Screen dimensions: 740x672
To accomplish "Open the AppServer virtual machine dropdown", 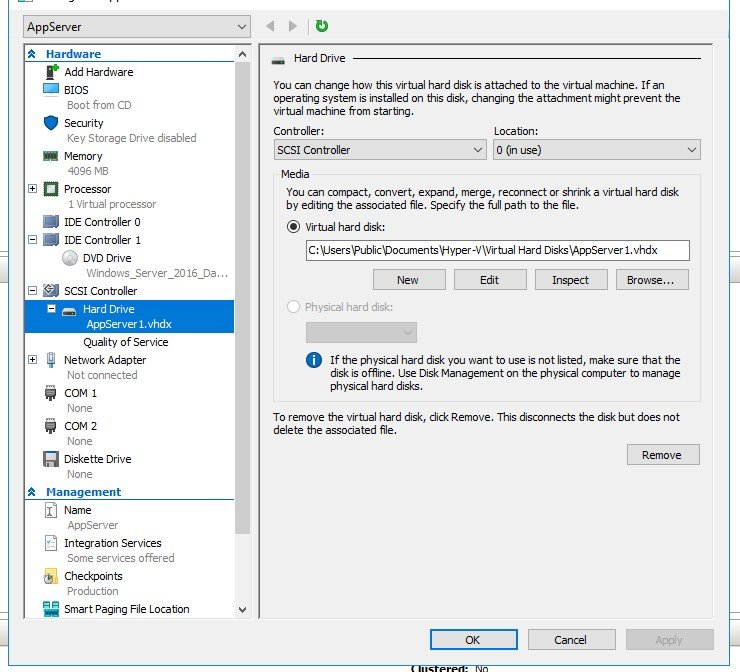I will tap(137, 26).
